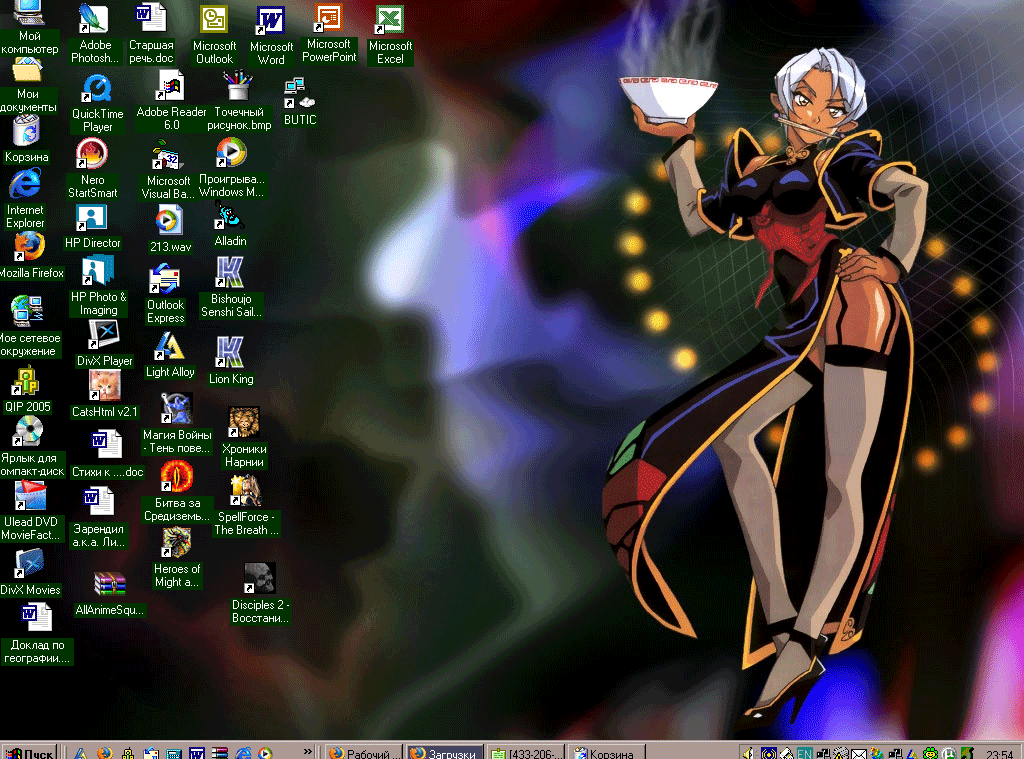
Task: Switch to the Загрузки taskbar window
Action: [445, 752]
